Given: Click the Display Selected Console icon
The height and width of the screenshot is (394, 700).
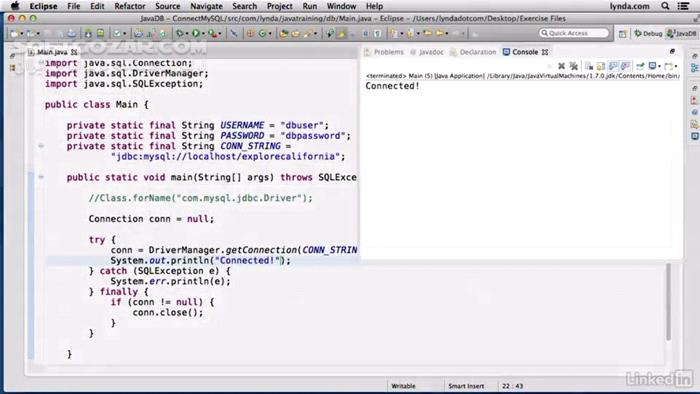Looking at the screenshot, I should pos(652,66).
